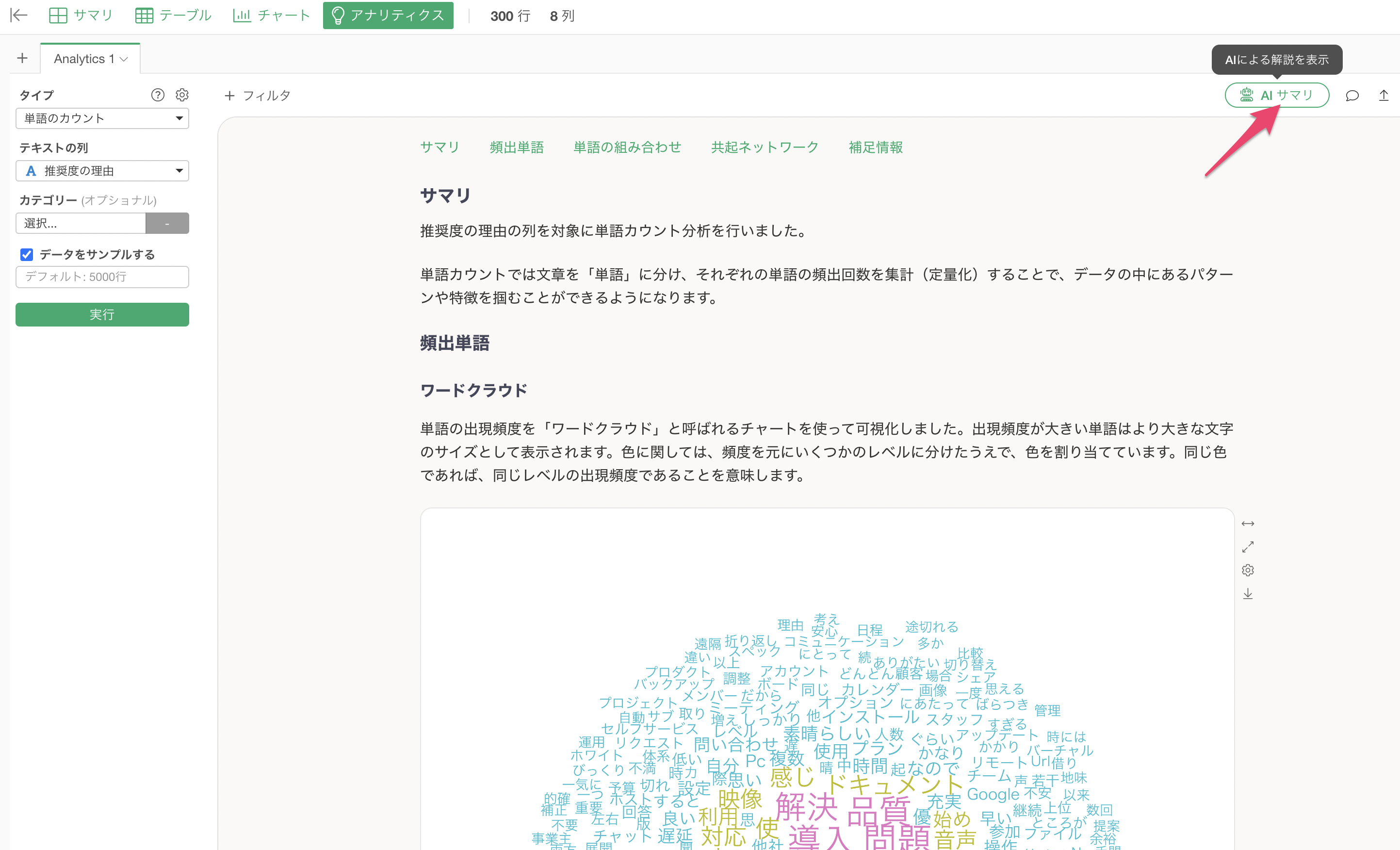Maximize word cloud with diagonal arrow icon
Image resolution: width=1400 pixels, height=850 pixels.
[x=1248, y=547]
